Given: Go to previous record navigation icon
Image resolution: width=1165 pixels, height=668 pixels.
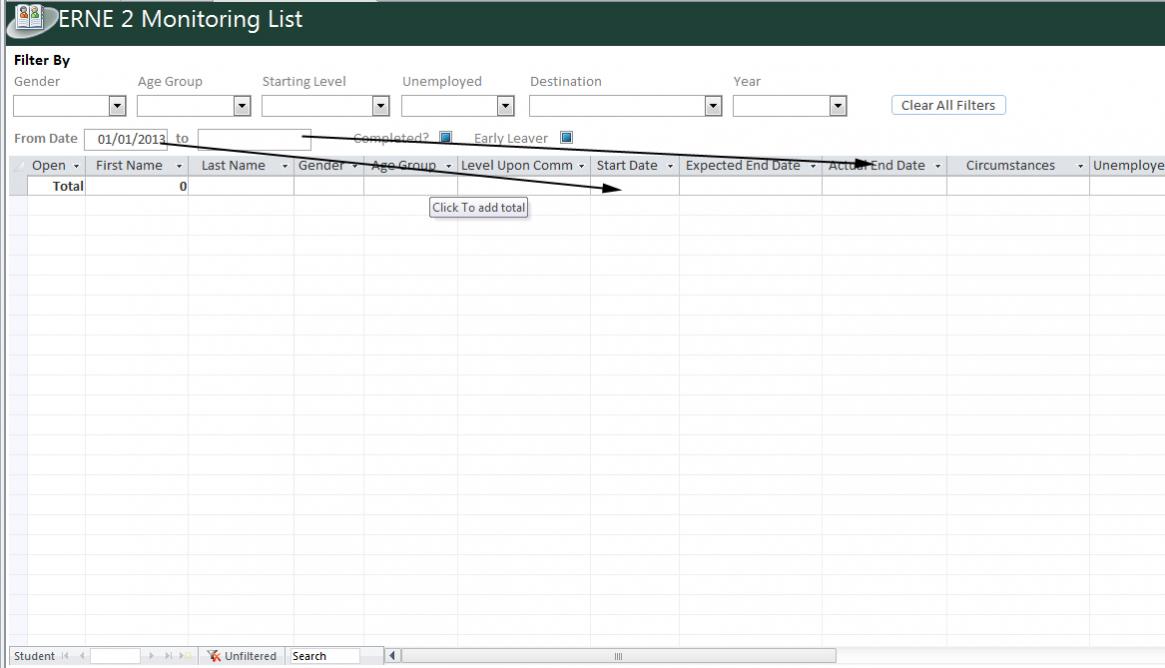Looking at the screenshot, I should [x=82, y=656].
